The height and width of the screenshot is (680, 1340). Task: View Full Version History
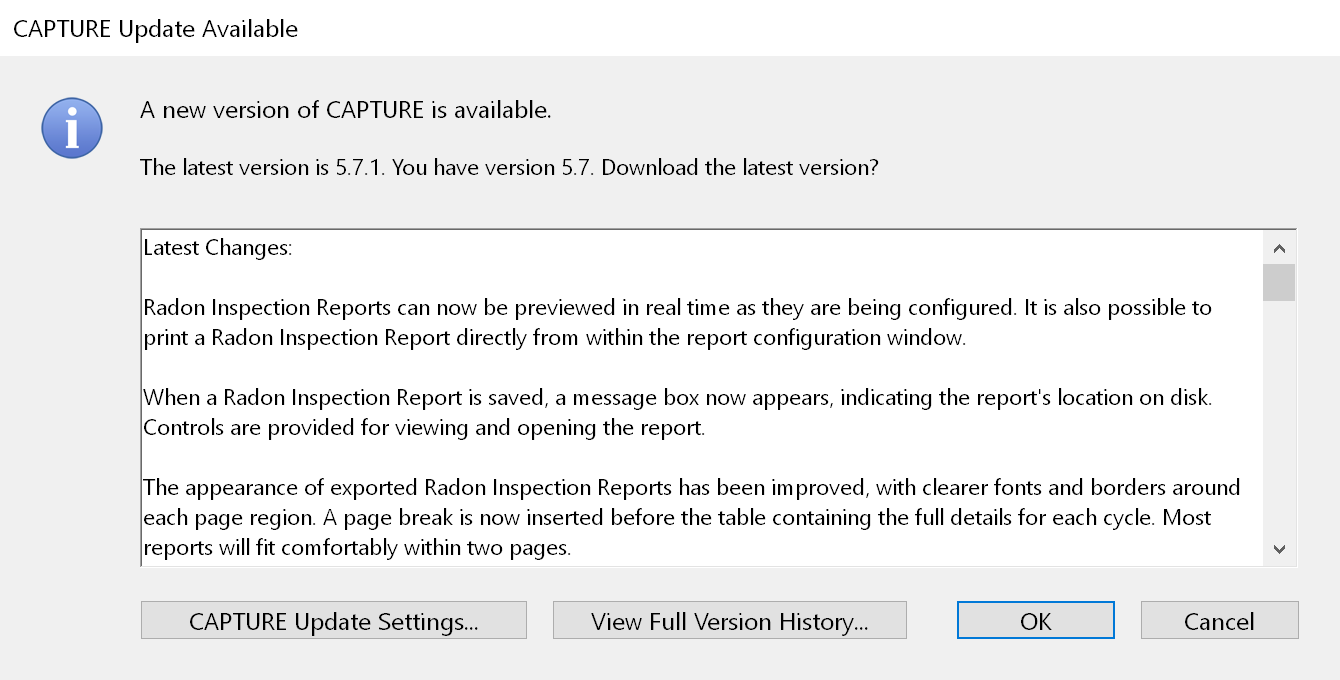[x=729, y=621]
